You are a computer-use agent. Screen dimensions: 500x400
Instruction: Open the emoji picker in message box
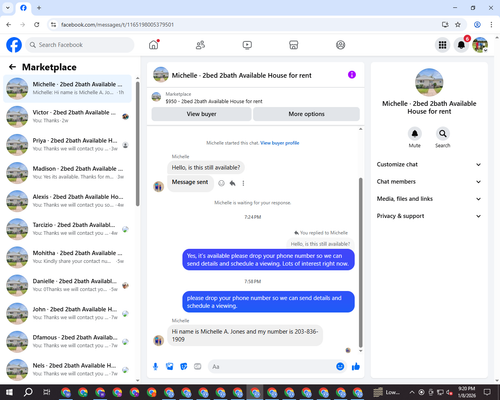tap(340, 367)
